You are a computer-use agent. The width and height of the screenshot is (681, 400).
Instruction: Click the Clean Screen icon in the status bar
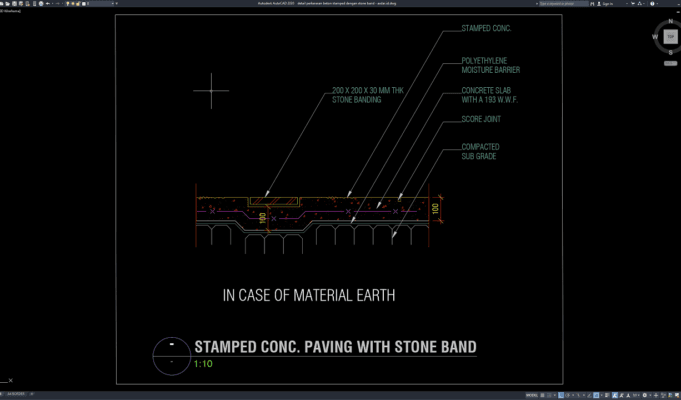(677, 395)
